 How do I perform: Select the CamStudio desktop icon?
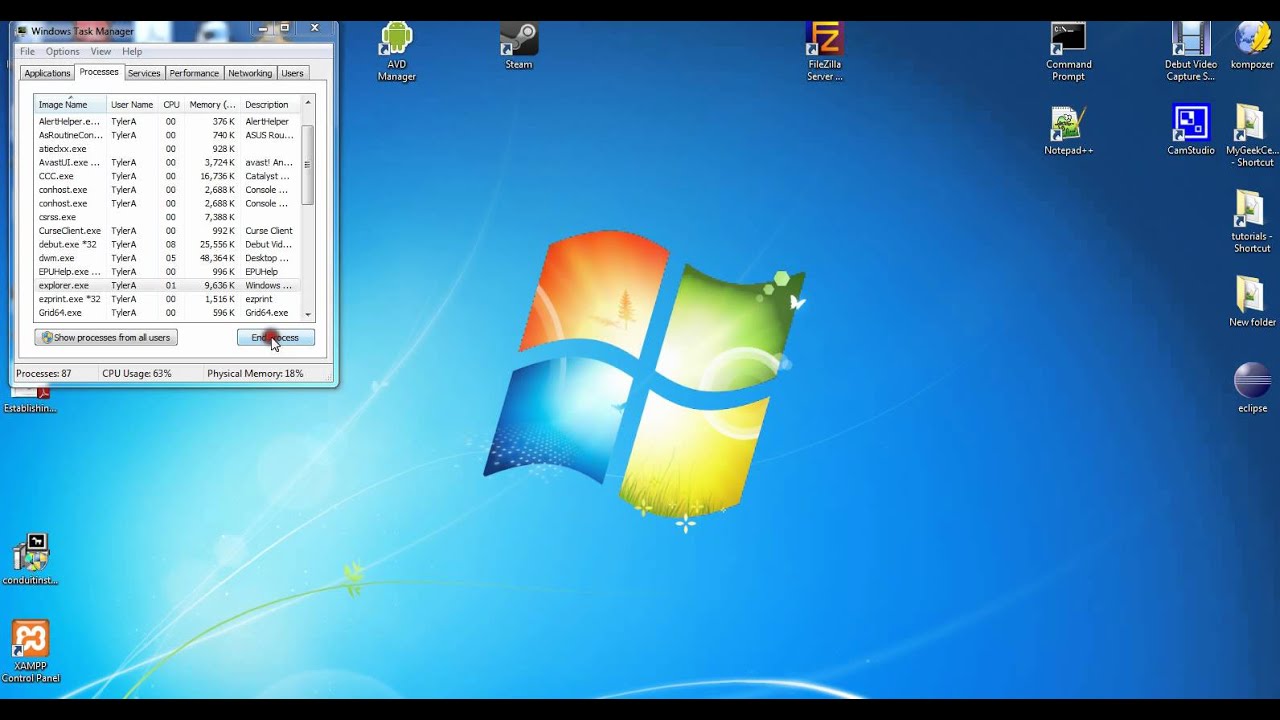(1191, 131)
